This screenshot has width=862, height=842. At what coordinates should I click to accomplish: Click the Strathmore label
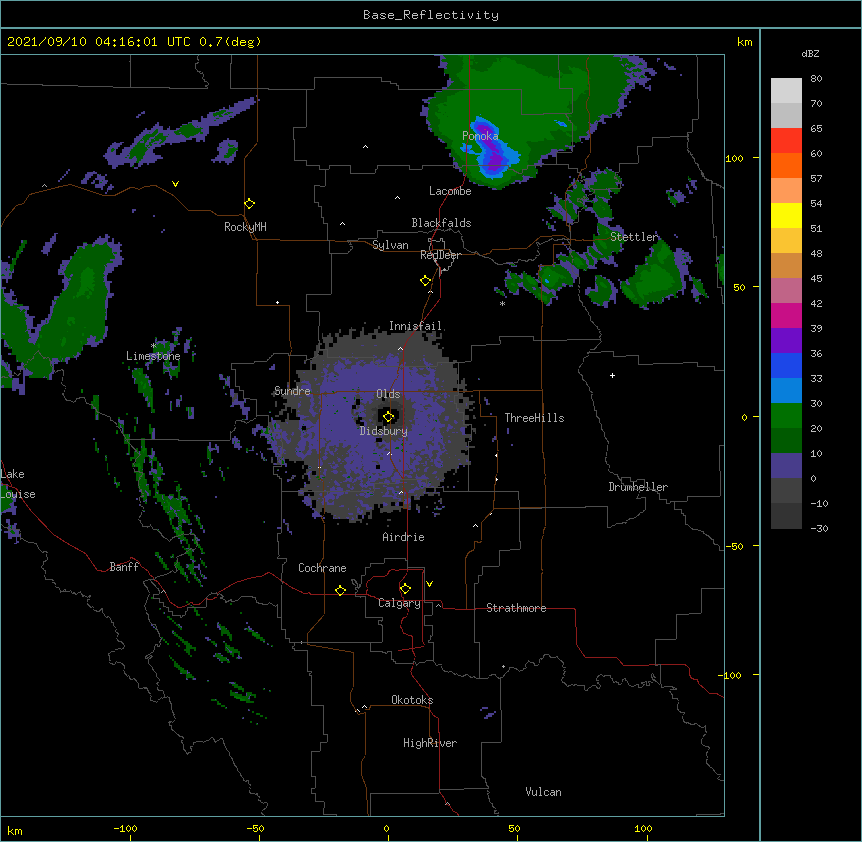516,608
